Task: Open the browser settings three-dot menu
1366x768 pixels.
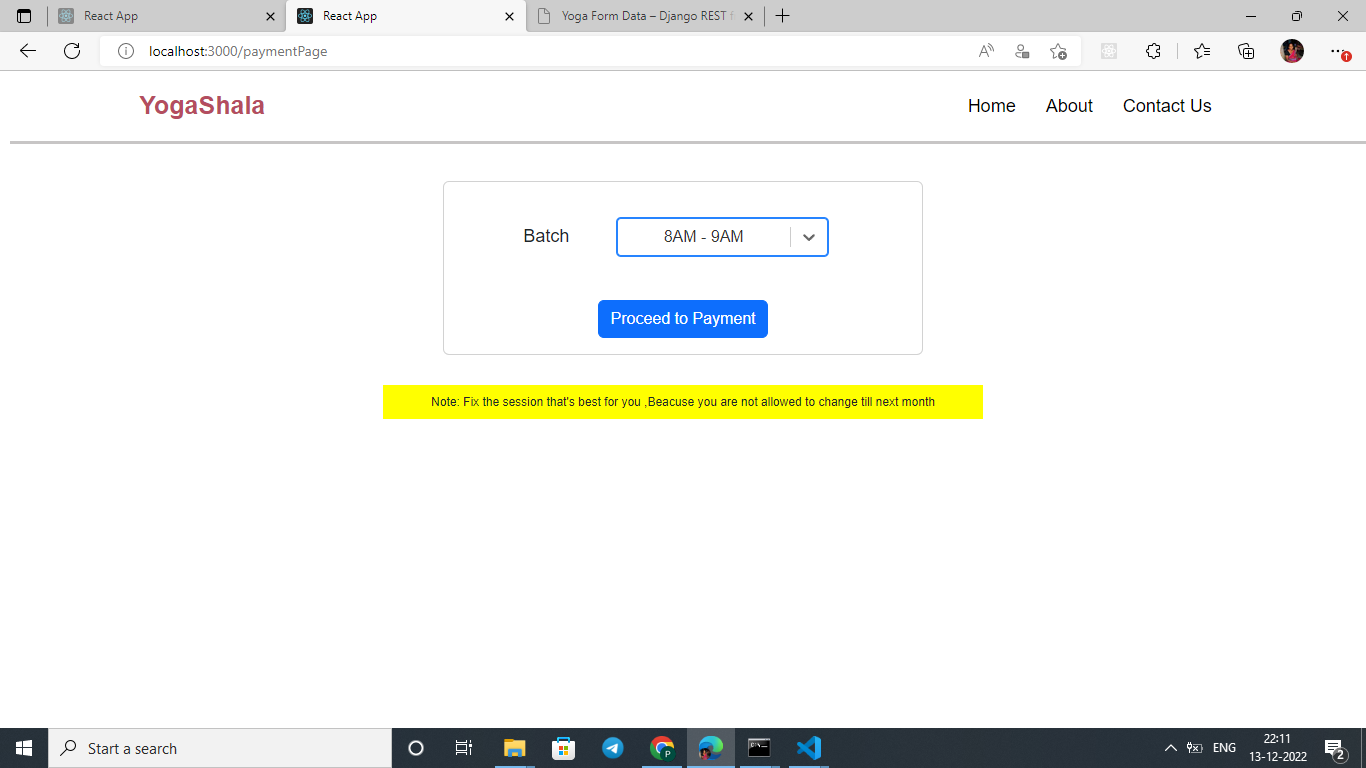Action: tap(1336, 51)
